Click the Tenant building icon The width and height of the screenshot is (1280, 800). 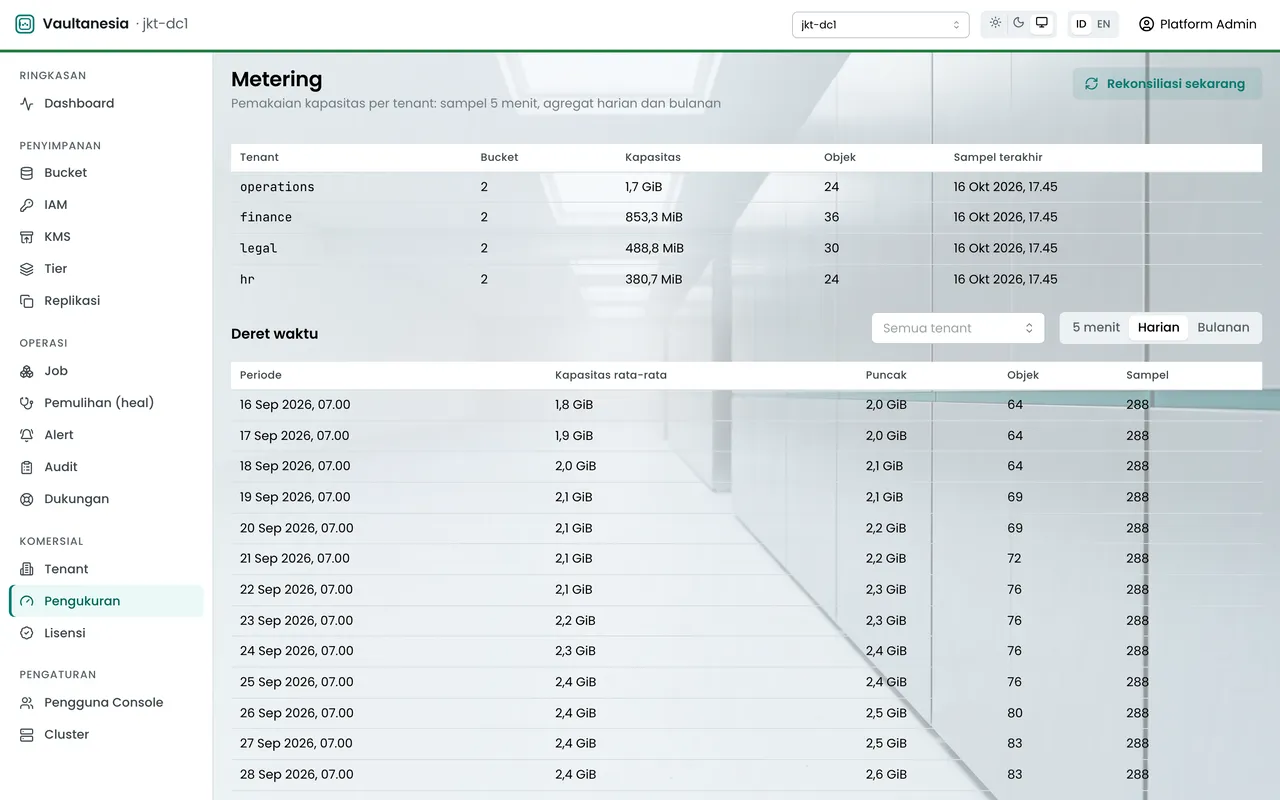(27, 569)
